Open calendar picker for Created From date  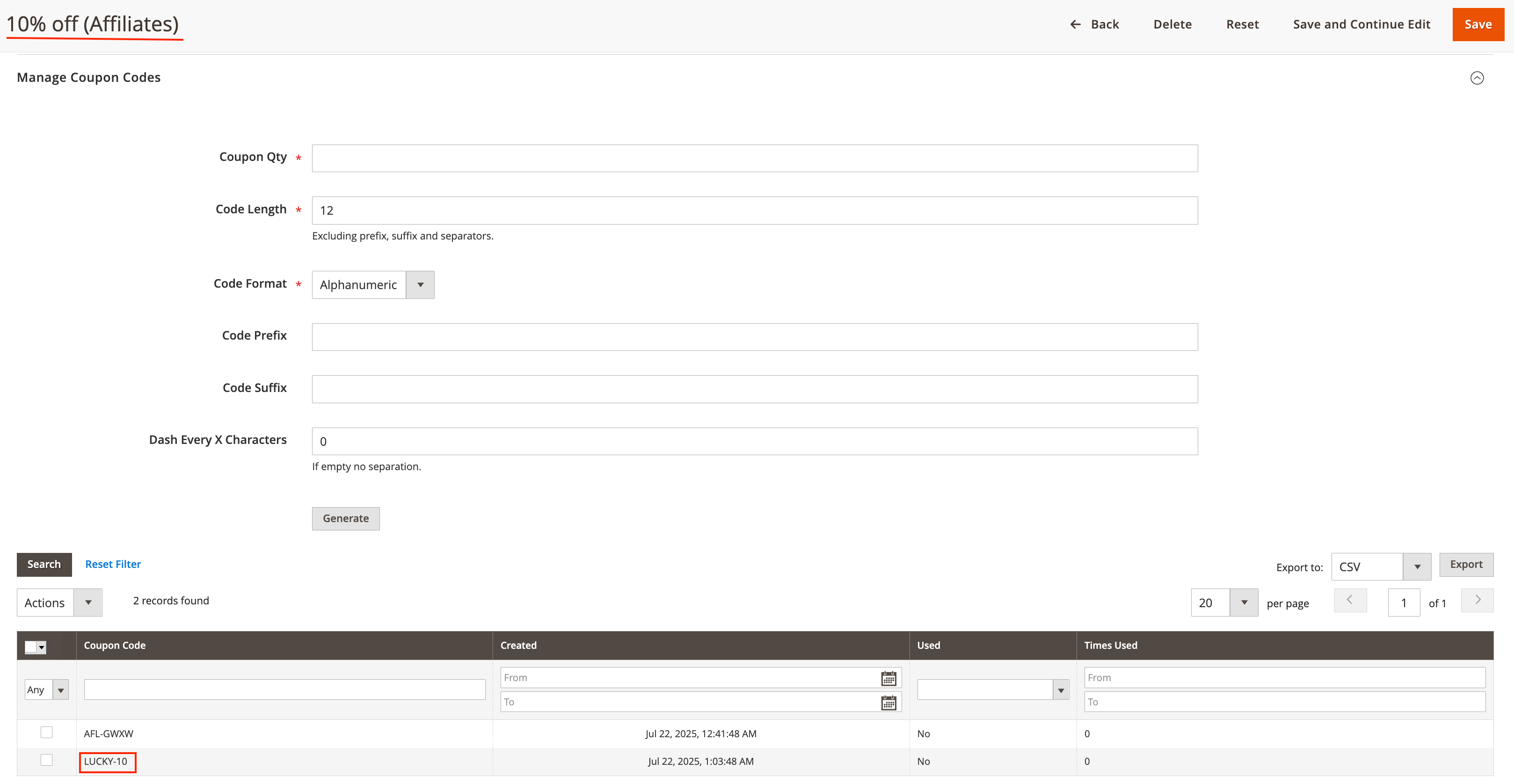(x=888, y=677)
